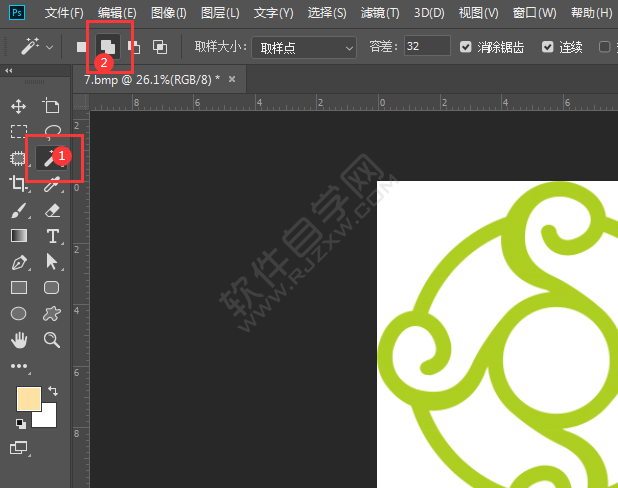Toggle the 消除锯齿 anti-alias checkbox

tap(465, 47)
